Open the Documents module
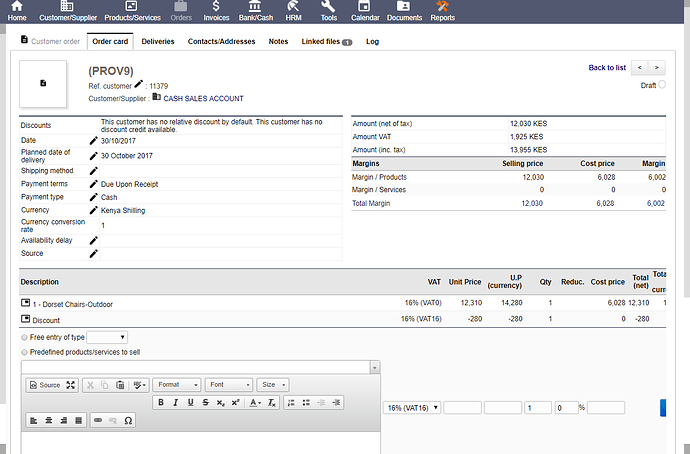Viewport: 690px width, 454px height. click(x=404, y=11)
